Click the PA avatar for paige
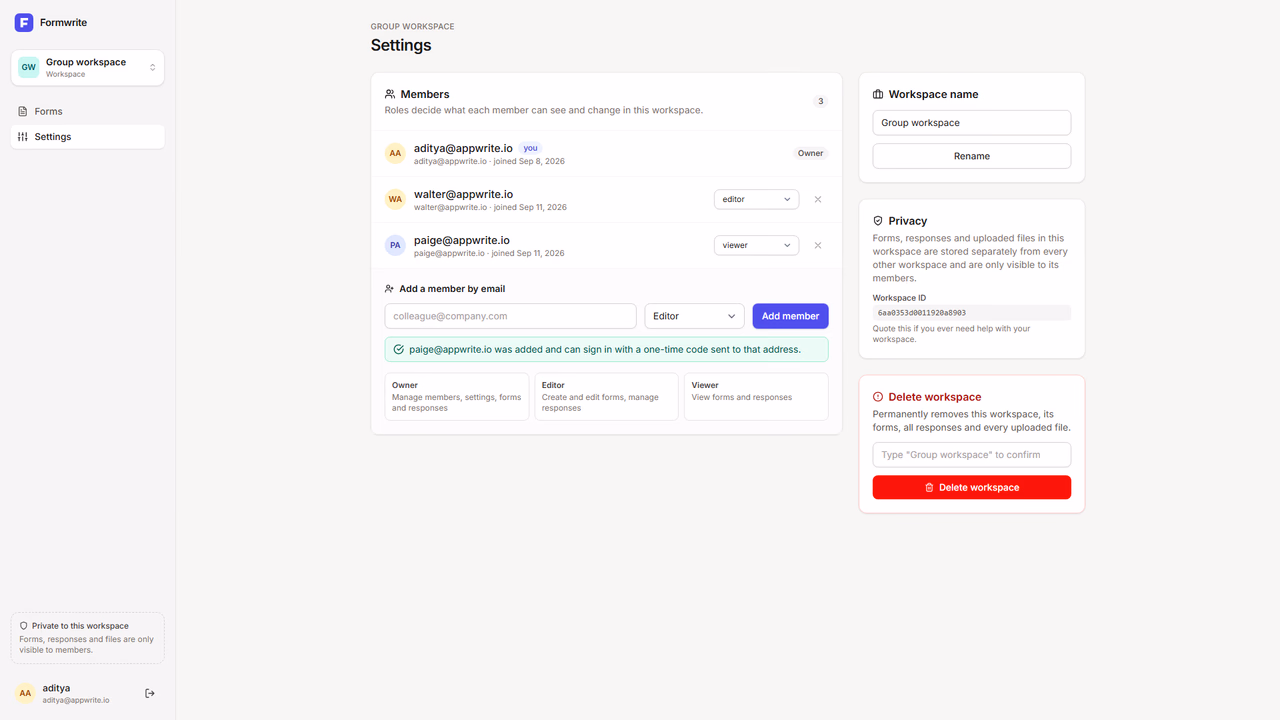Image resolution: width=1280 pixels, height=720 pixels. (395, 245)
